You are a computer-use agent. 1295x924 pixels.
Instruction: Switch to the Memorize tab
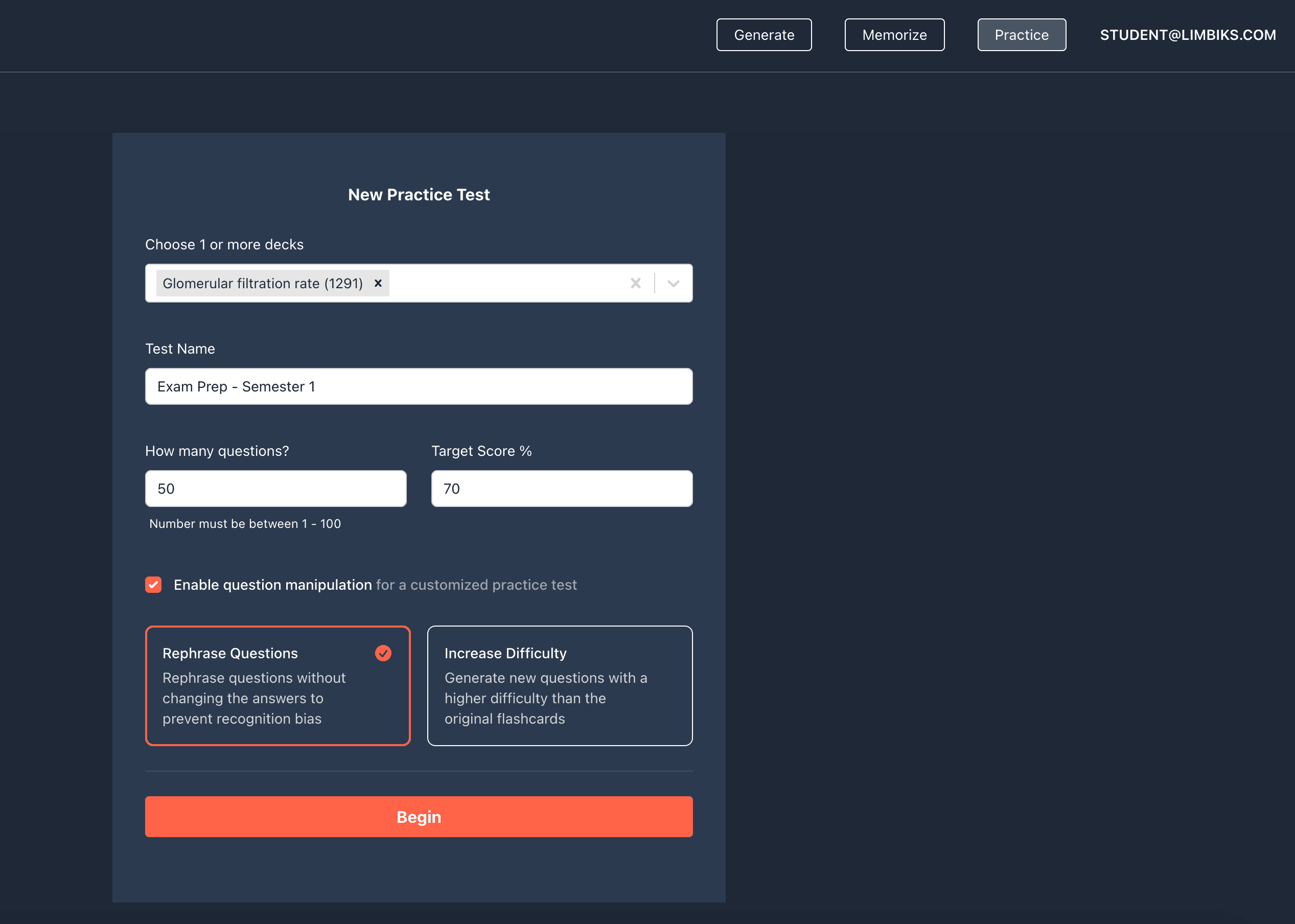point(894,35)
